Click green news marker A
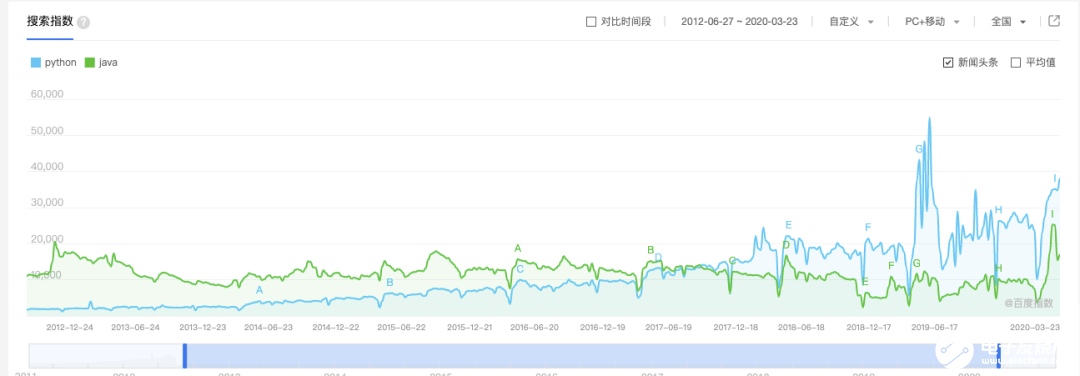 [518, 248]
